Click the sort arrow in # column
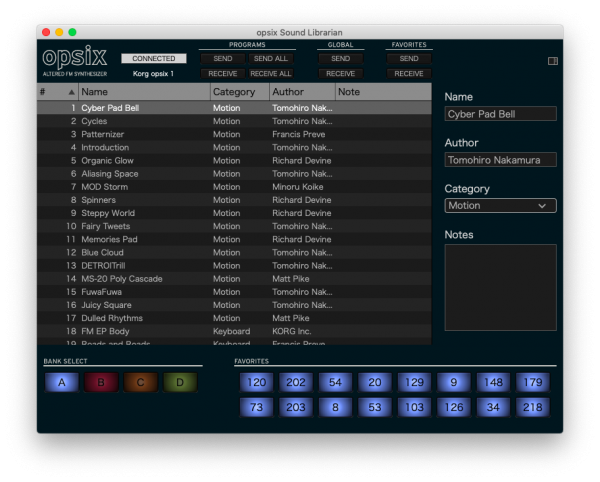This screenshot has width=600, height=482. click(x=72, y=92)
